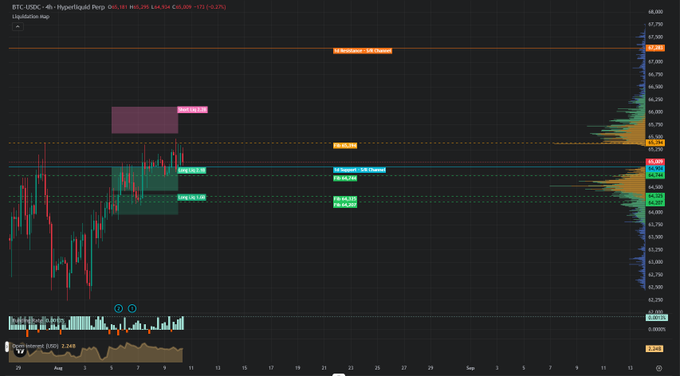Click the 0.0013% funding rate axis tag
Image resolution: width=680 pixels, height=376 pixels.
pyautogui.click(x=657, y=318)
